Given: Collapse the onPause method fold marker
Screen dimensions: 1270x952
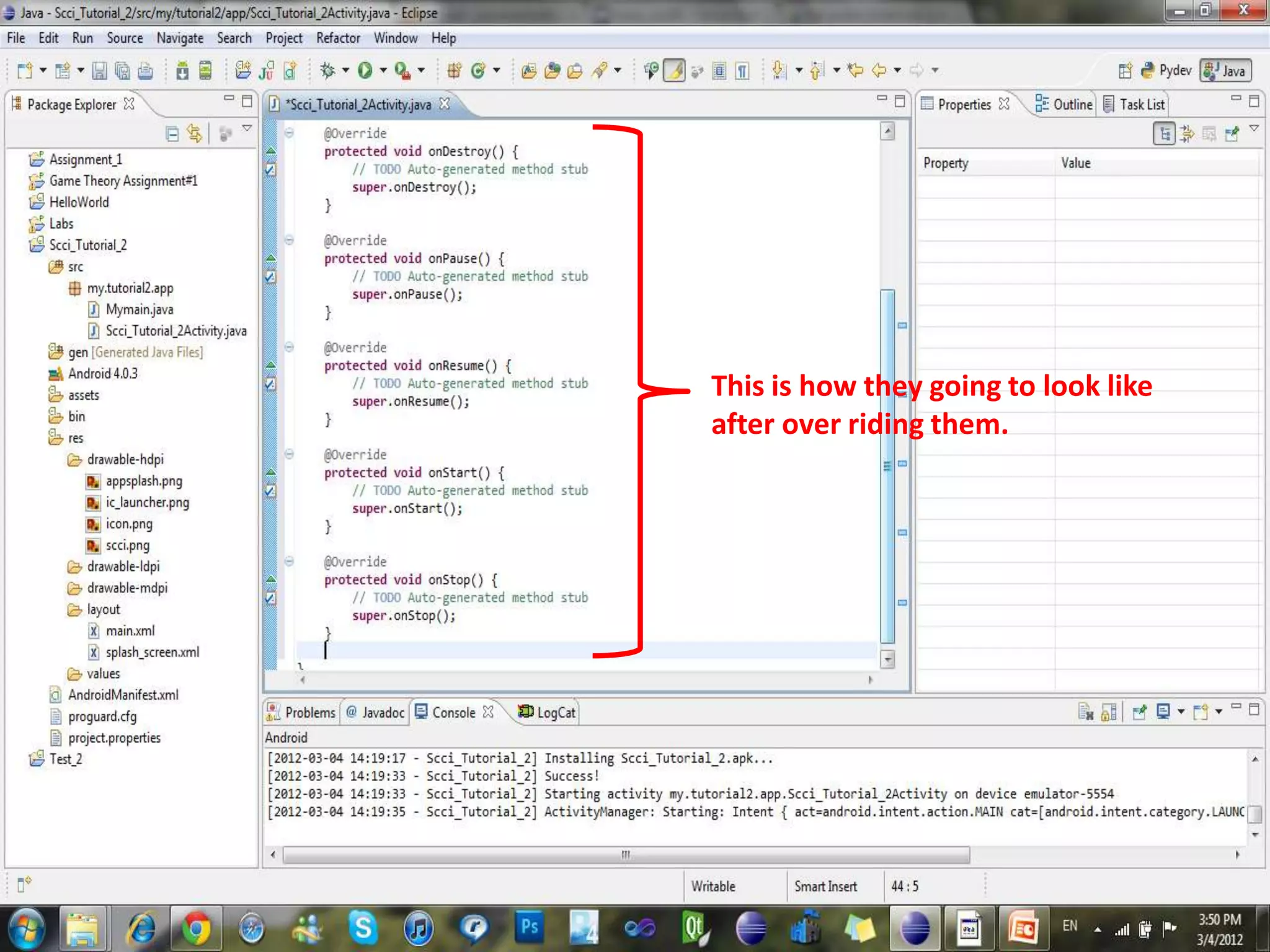Looking at the screenshot, I should (289, 240).
